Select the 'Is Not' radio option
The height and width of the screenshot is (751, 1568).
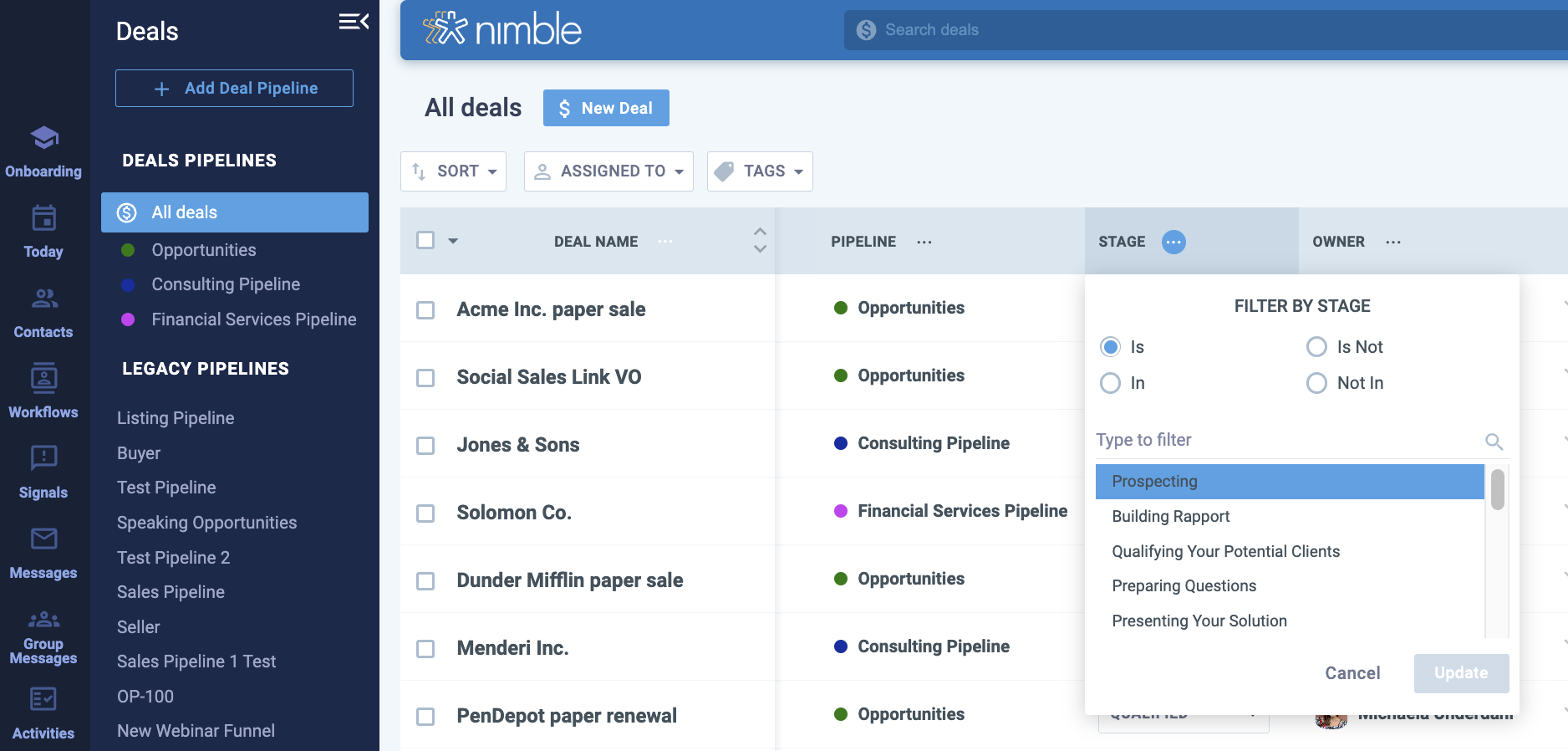(1316, 347)
